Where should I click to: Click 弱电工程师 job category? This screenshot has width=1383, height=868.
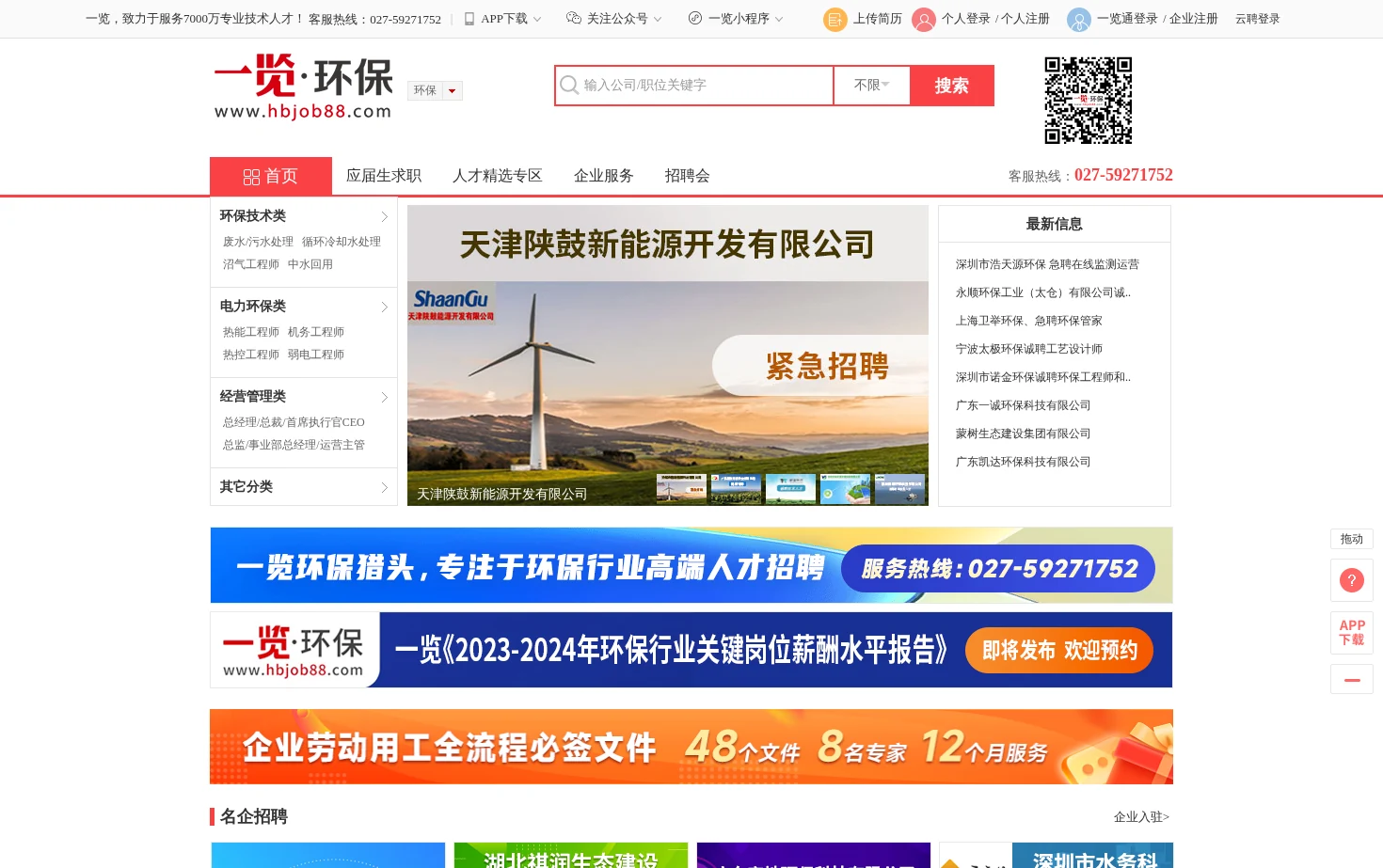coord(316,355)
